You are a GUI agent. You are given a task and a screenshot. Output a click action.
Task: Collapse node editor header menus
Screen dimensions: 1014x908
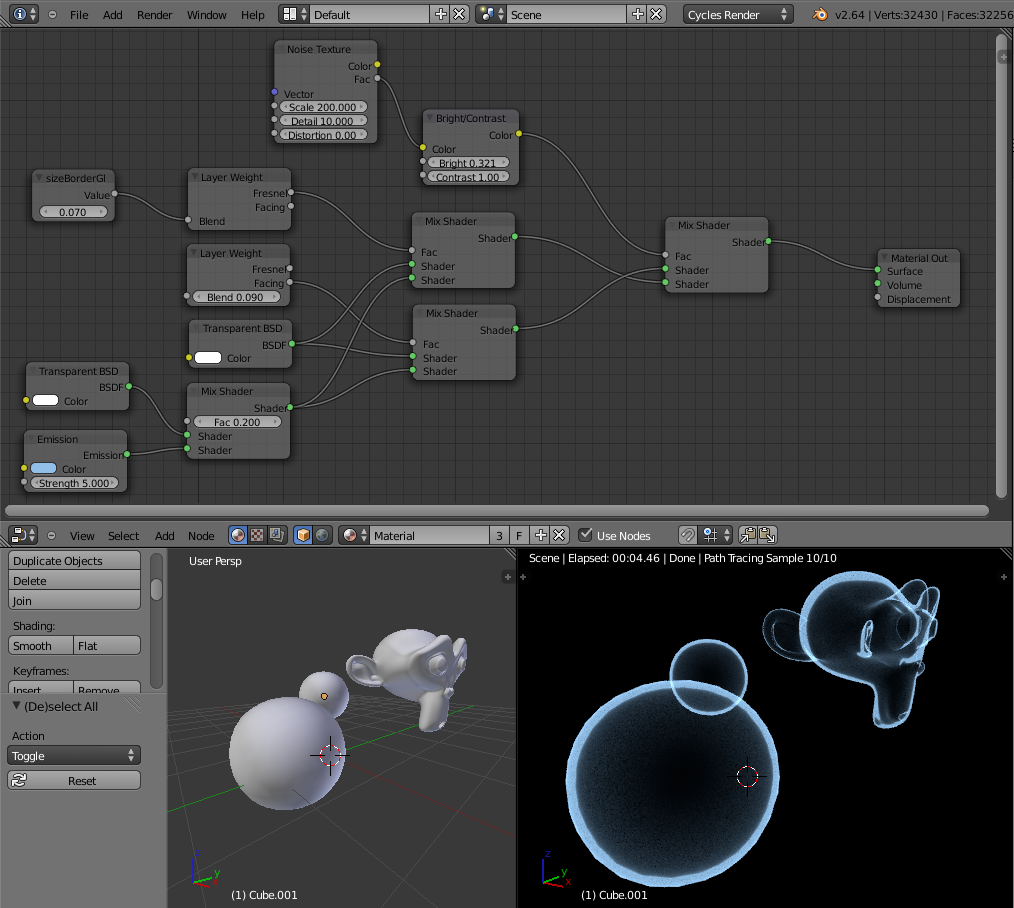(52, 535)
